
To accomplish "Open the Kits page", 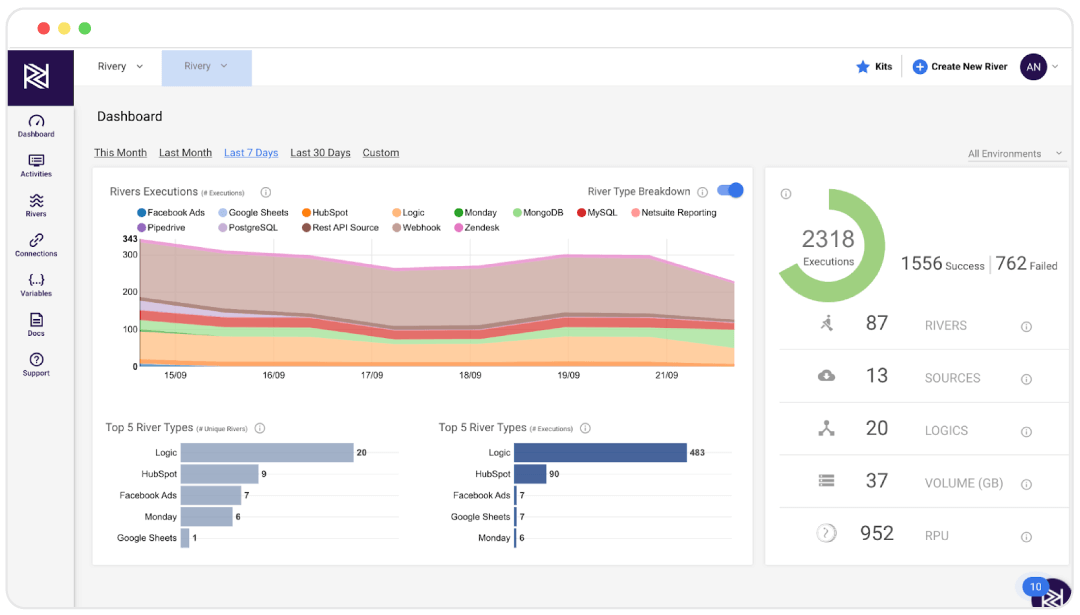I will pyautogui.click(x=875, y=67).
